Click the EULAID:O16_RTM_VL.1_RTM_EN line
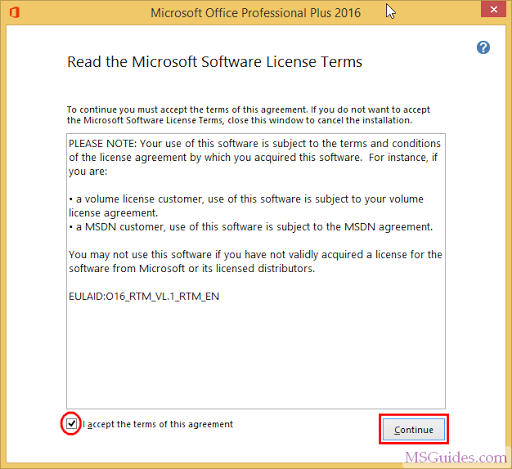This screenshot has height=469, width=512. point(144,296)
